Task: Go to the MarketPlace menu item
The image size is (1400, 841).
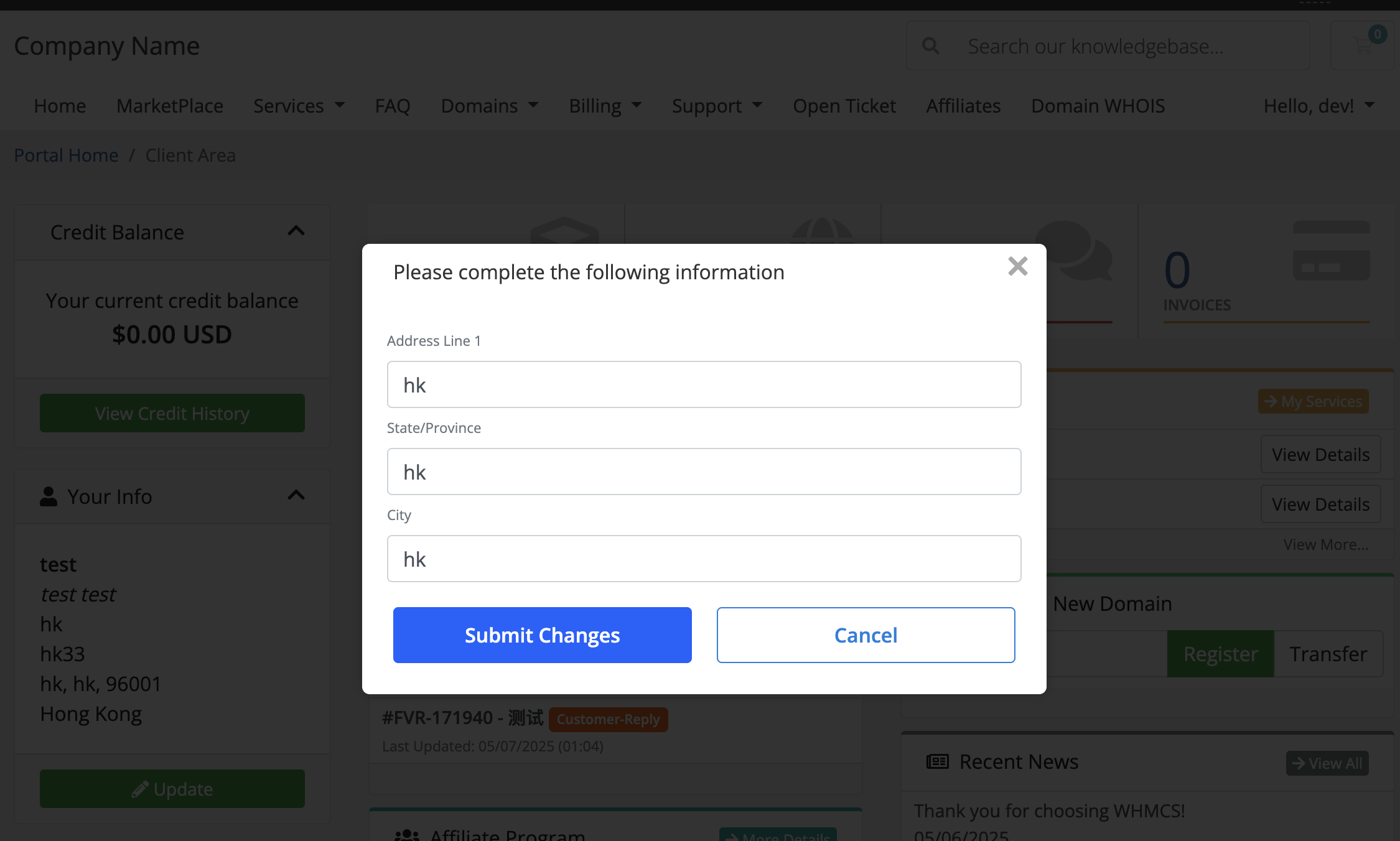Action: pyautogui.click(x=169, y=106)
